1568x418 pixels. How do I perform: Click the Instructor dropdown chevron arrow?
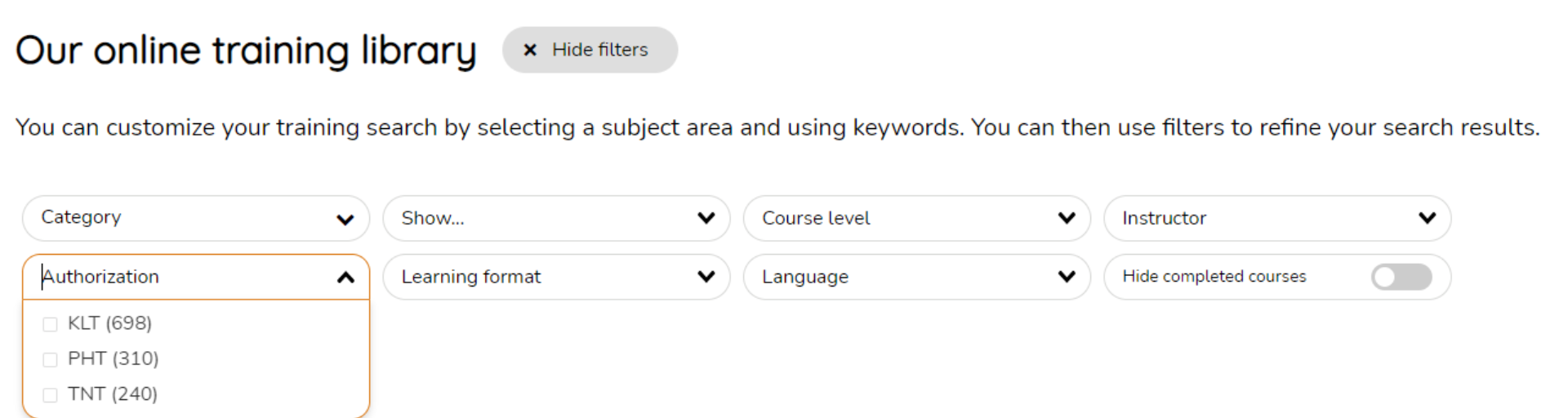[x=1427, y=218]
